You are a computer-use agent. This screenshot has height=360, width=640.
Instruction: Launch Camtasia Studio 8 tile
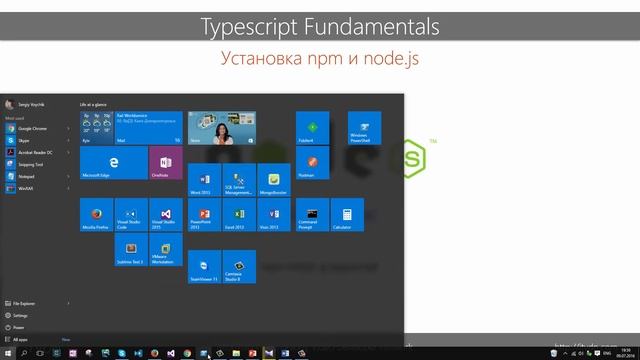click(239, 267)
